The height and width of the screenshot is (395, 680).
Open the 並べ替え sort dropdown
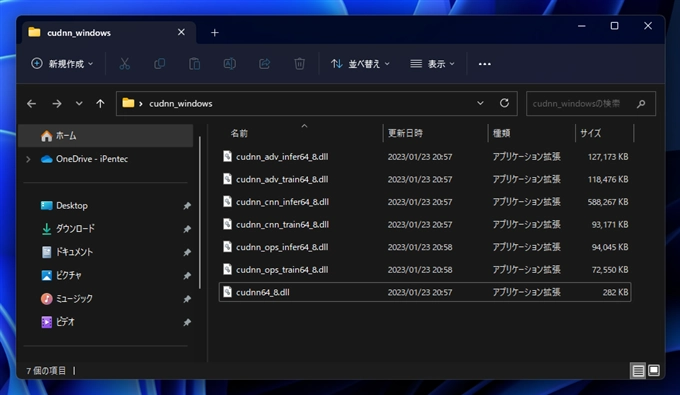tap(360, 64)
